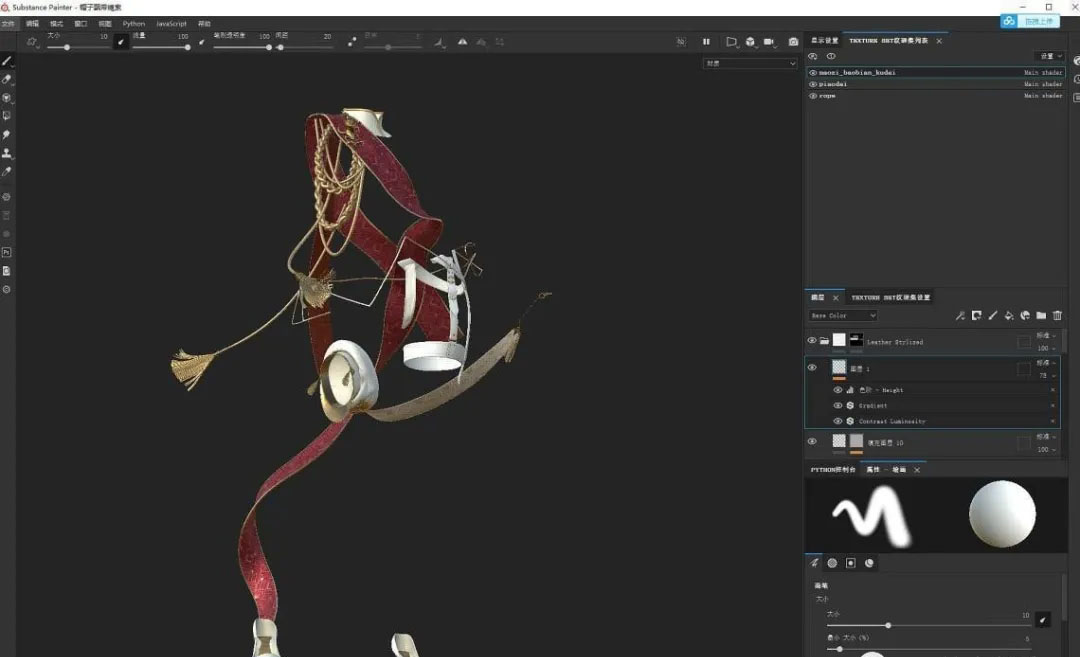1080x657 pixels.
Task: Toggle visibility of Contrast Luminosity filter
Action: click(x=838, y=421)
